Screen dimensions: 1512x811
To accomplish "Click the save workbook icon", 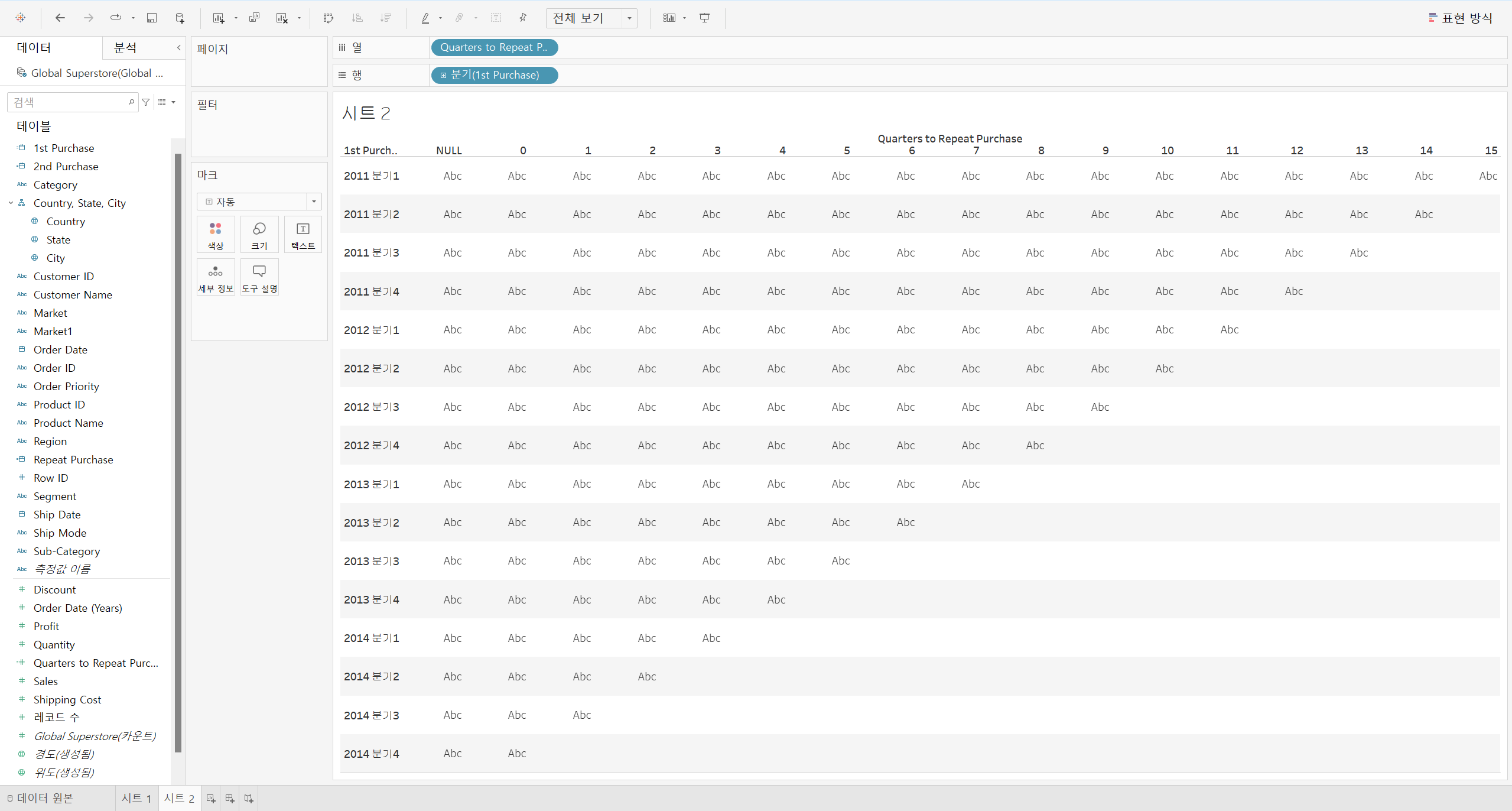I will pyautogui.click(x=152, y=18).
